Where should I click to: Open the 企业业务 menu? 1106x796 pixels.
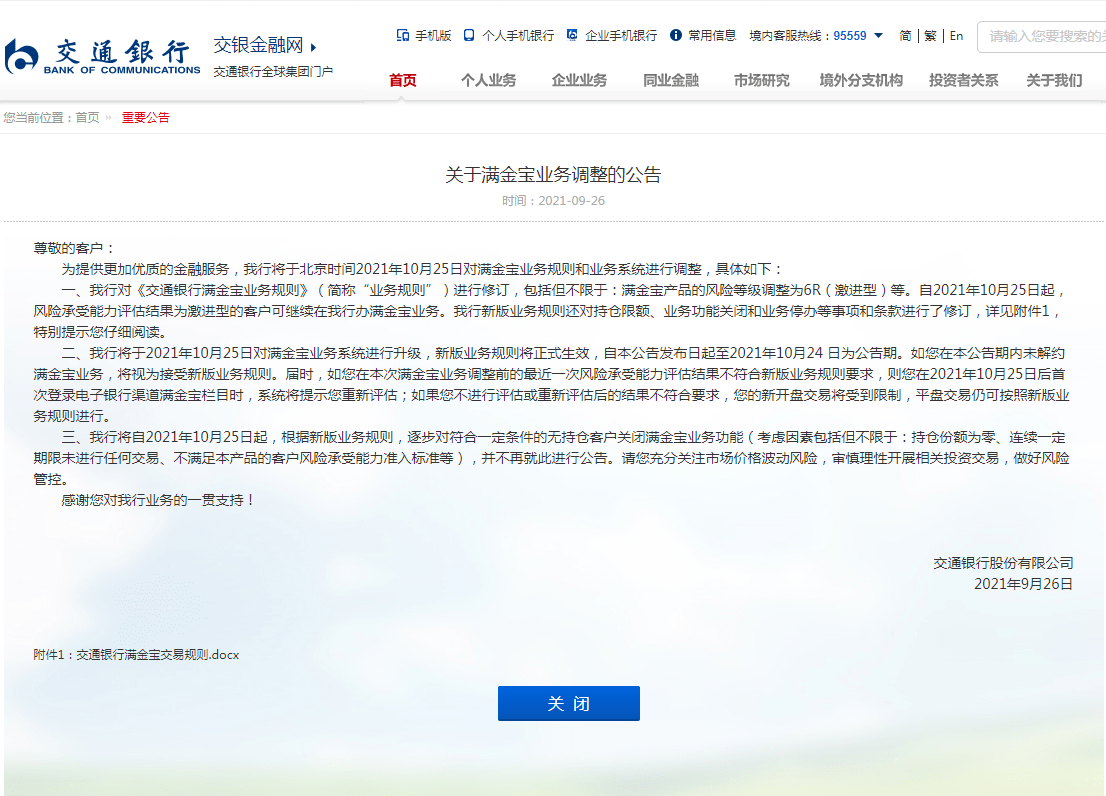click(579, 80)
